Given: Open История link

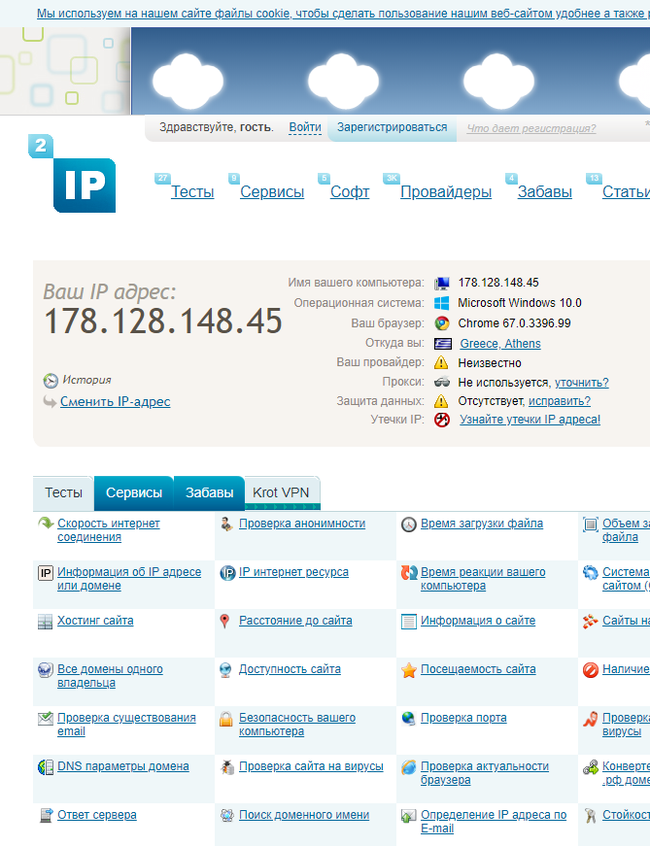Looking at the screenshot, I should pos(86,380).
